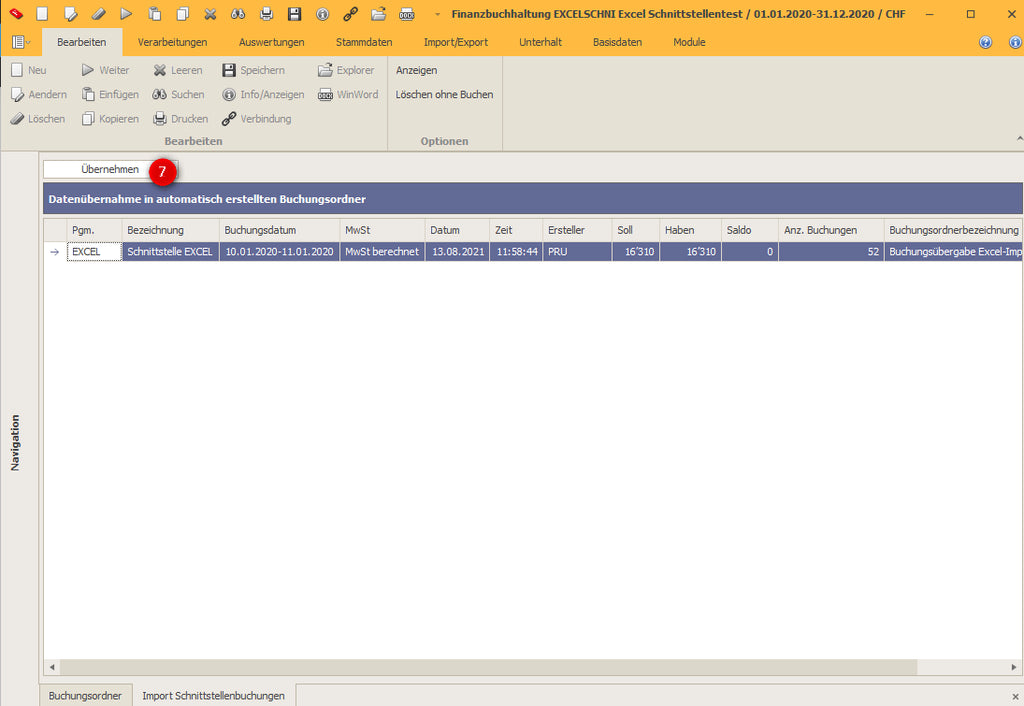Switch to the Import/Export ribbon tab
This screenshot has height=706, width=1024.
point(456,42)
